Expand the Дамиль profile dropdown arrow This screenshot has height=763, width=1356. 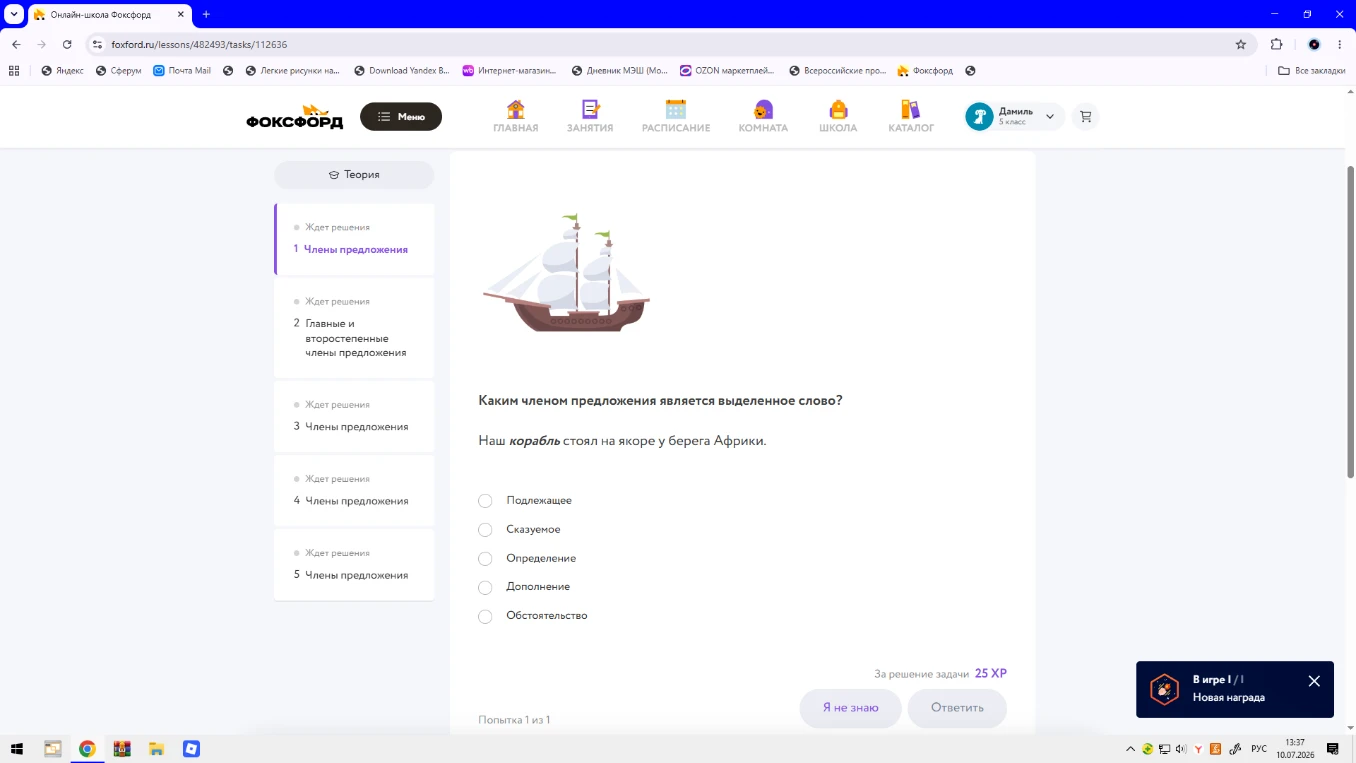(x=1050, y=117)
